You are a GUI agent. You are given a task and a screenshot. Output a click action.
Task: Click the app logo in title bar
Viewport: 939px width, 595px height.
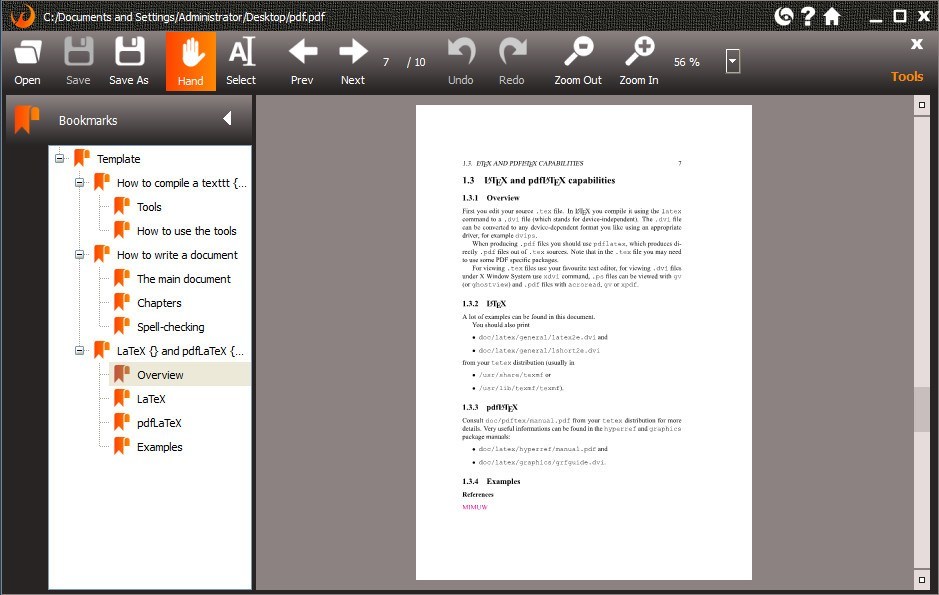coord(23,16)
